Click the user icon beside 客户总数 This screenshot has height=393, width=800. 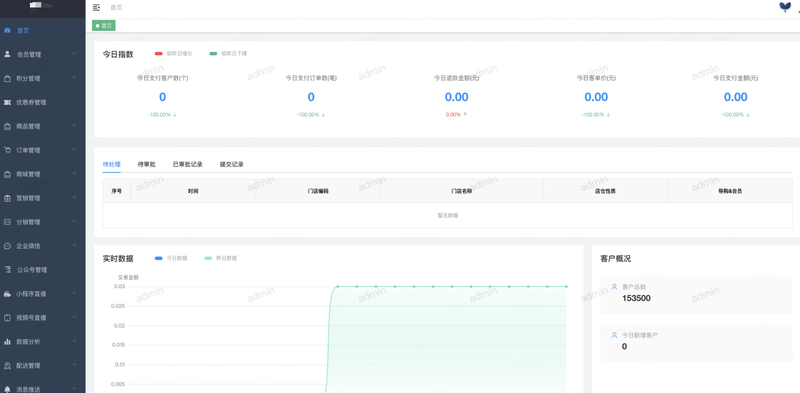tap(614, 287)
